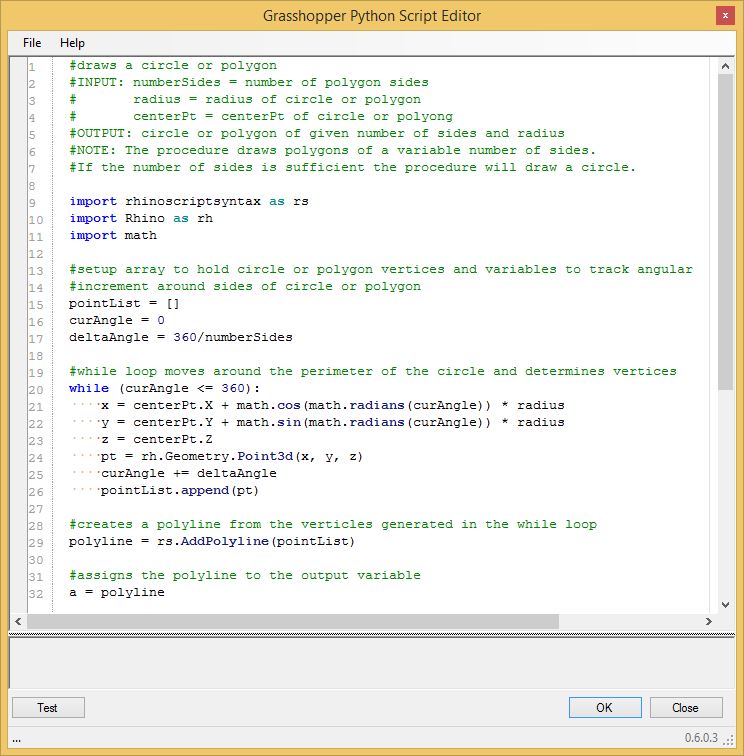Click the line starting 'x = centerPt.X'
This screenshot has height=756, width=744.
pyautogui.click(x=333, y=405)
